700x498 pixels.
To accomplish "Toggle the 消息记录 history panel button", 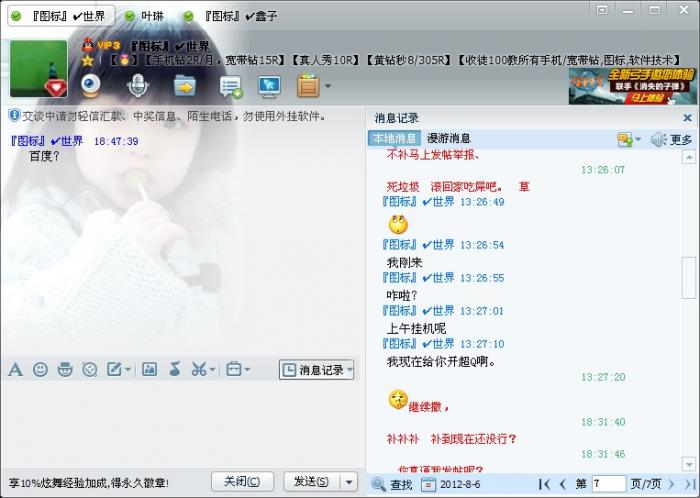I will 313,370.
